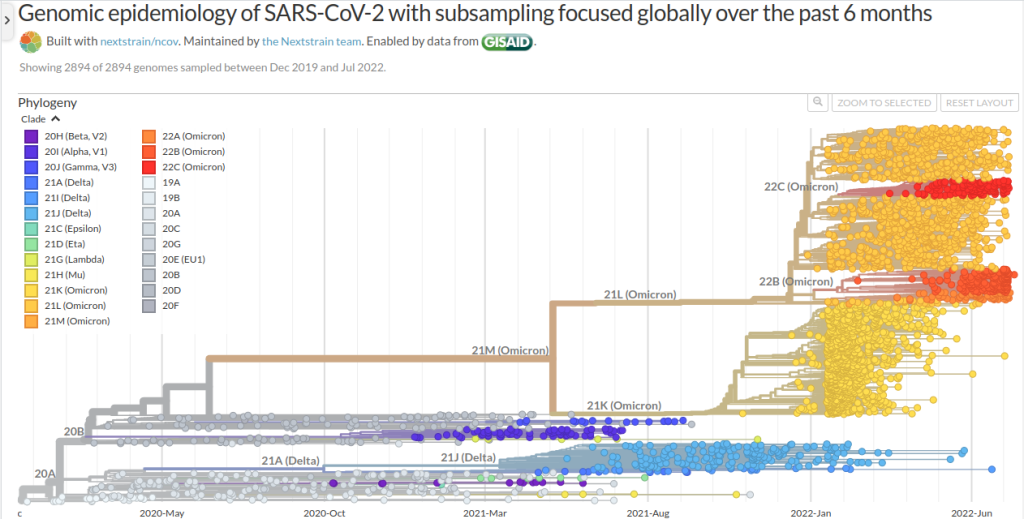1024x519 pixels.
Task: Select 21D (Eta) legend swatch
Action: coord(31,244)
